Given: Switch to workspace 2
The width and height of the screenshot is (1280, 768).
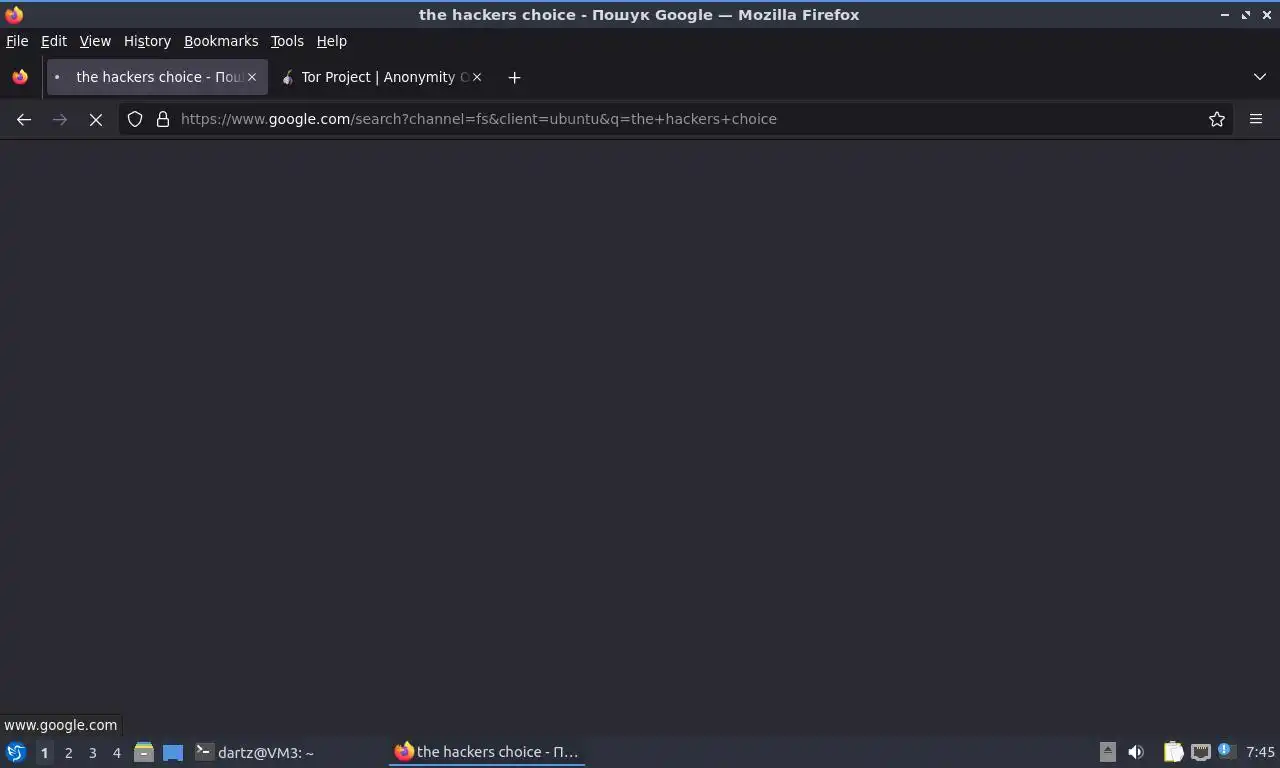Looking at the screenshot, I should [69, 753].
